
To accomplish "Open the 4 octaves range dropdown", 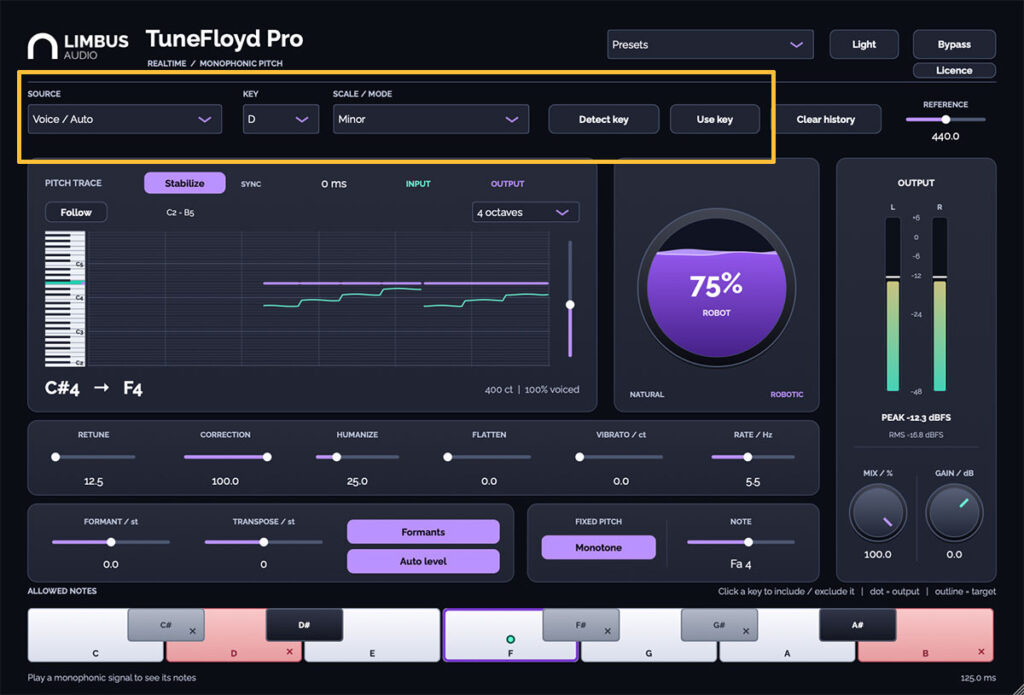I will (x=525, y=212).
